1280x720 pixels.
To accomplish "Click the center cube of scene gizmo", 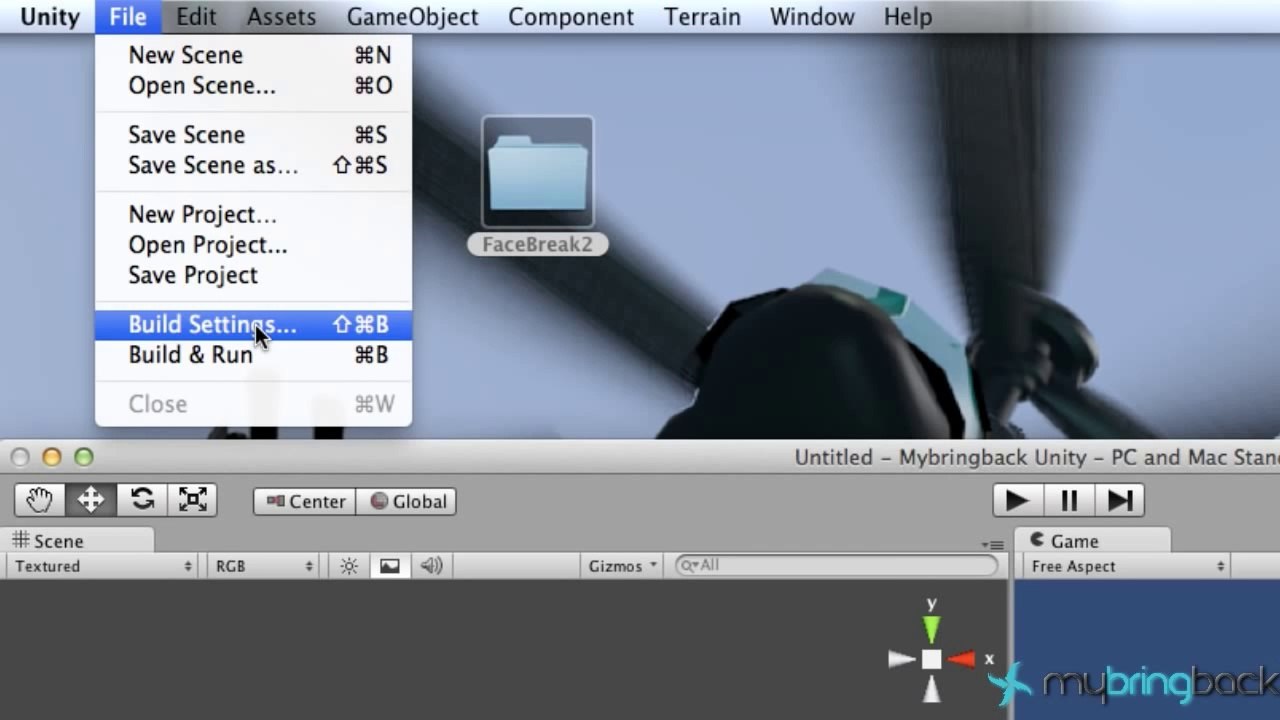I will pyautogui.click(x=931, y=659).
